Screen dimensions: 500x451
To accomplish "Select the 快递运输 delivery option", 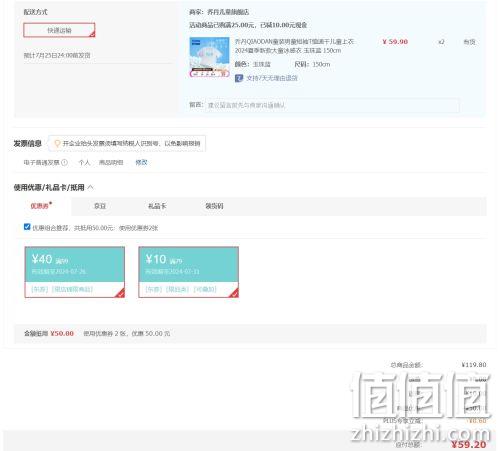I will (x=59, y=30).
